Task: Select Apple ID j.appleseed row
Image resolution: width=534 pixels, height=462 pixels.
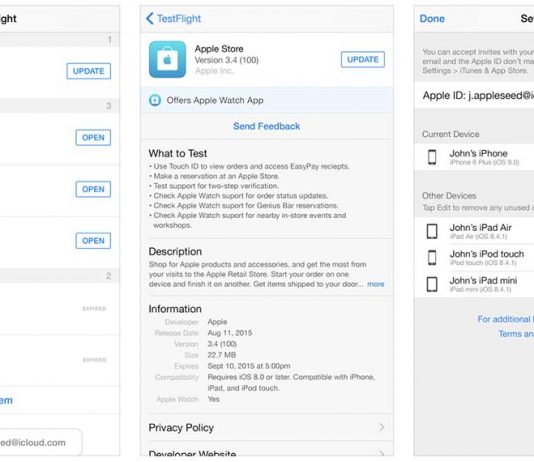Action: 474,95
